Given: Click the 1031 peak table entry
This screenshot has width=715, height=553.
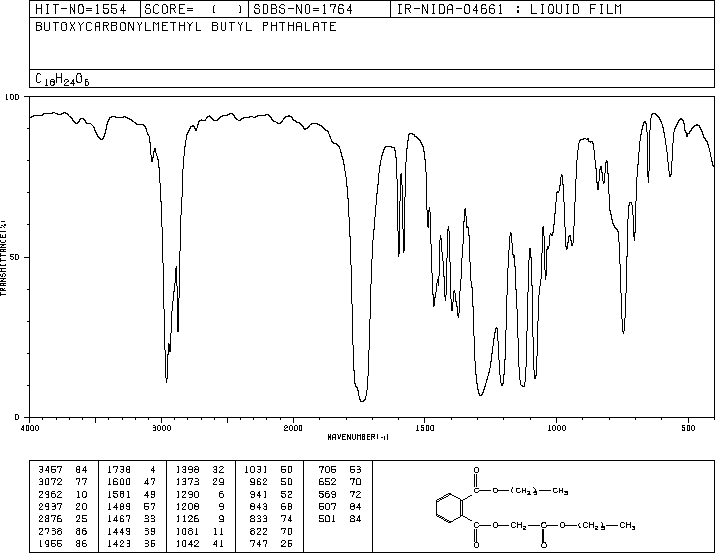Looking at the screenshot, I should coord(269,470).
